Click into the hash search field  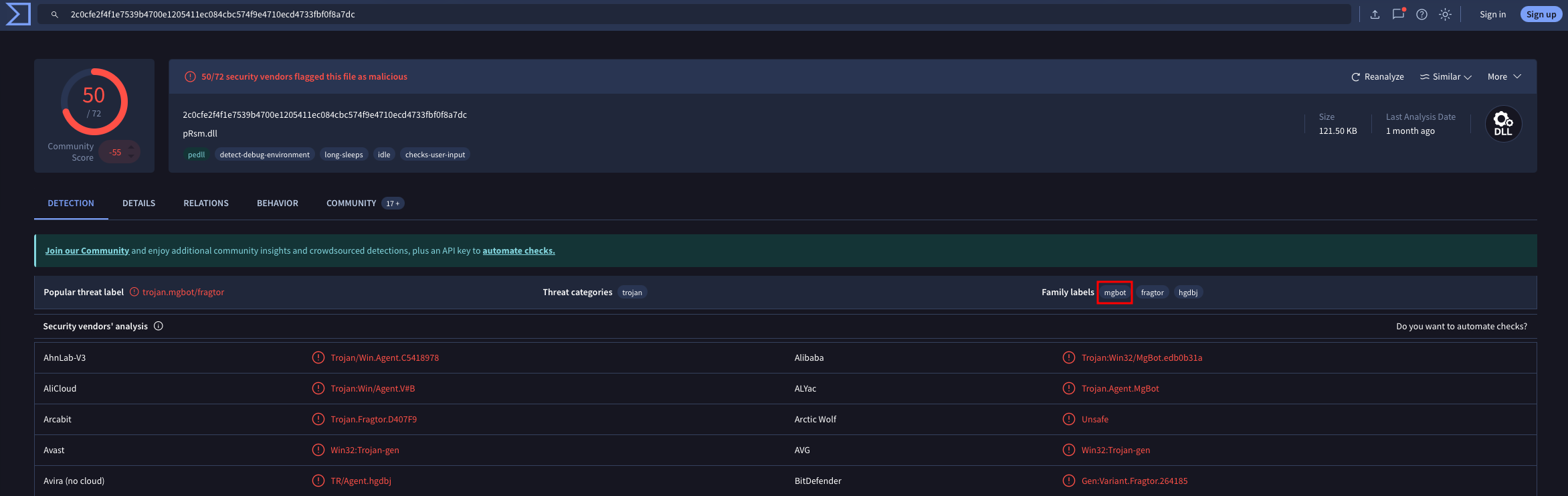(694, 14)
